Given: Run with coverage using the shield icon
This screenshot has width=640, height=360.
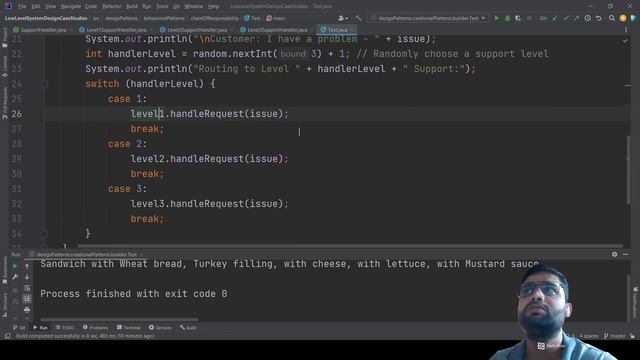Looking at the screenshot, I should [518, 18].
